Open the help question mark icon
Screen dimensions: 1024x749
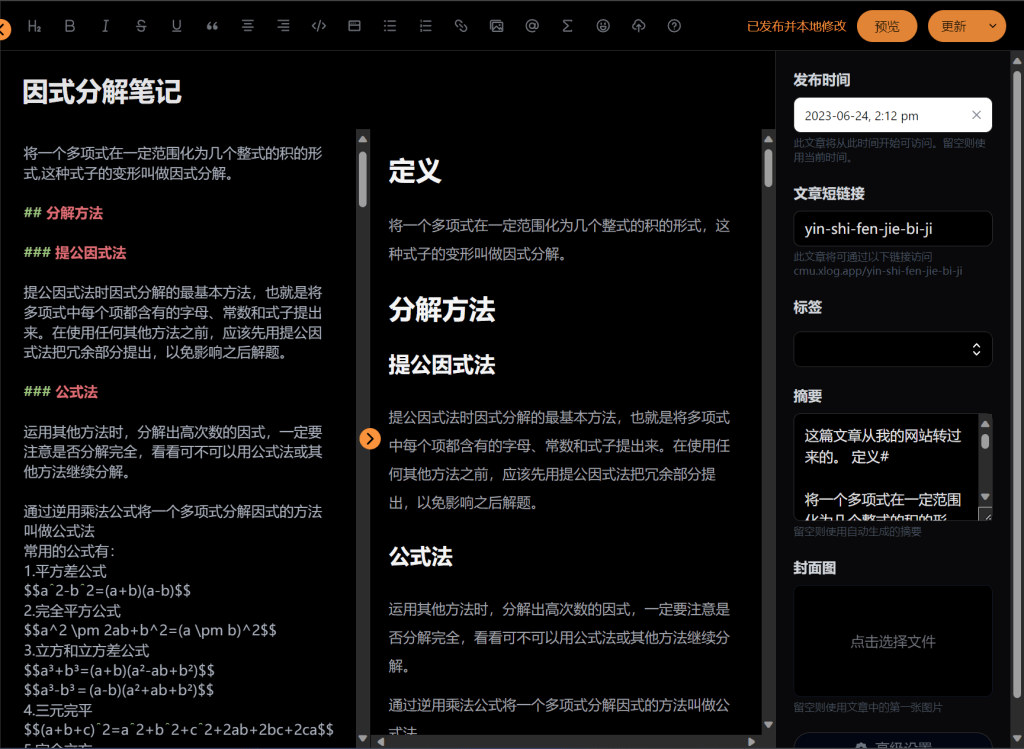click(674, 26)
